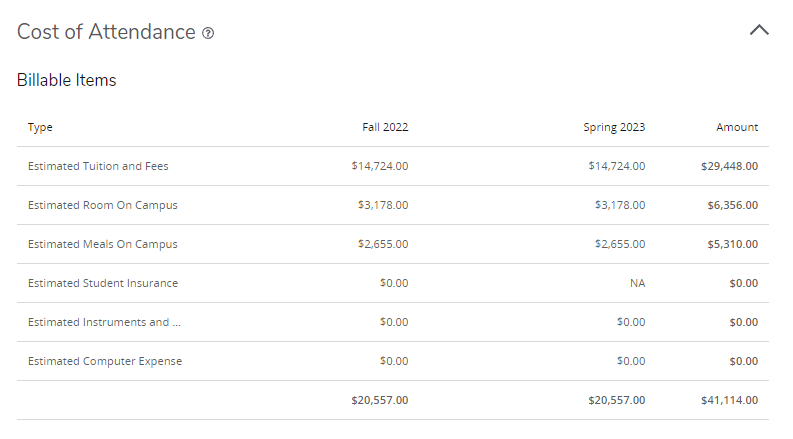Select the Billable Items heading
793x439 pixels.
[x=67, y=80]
